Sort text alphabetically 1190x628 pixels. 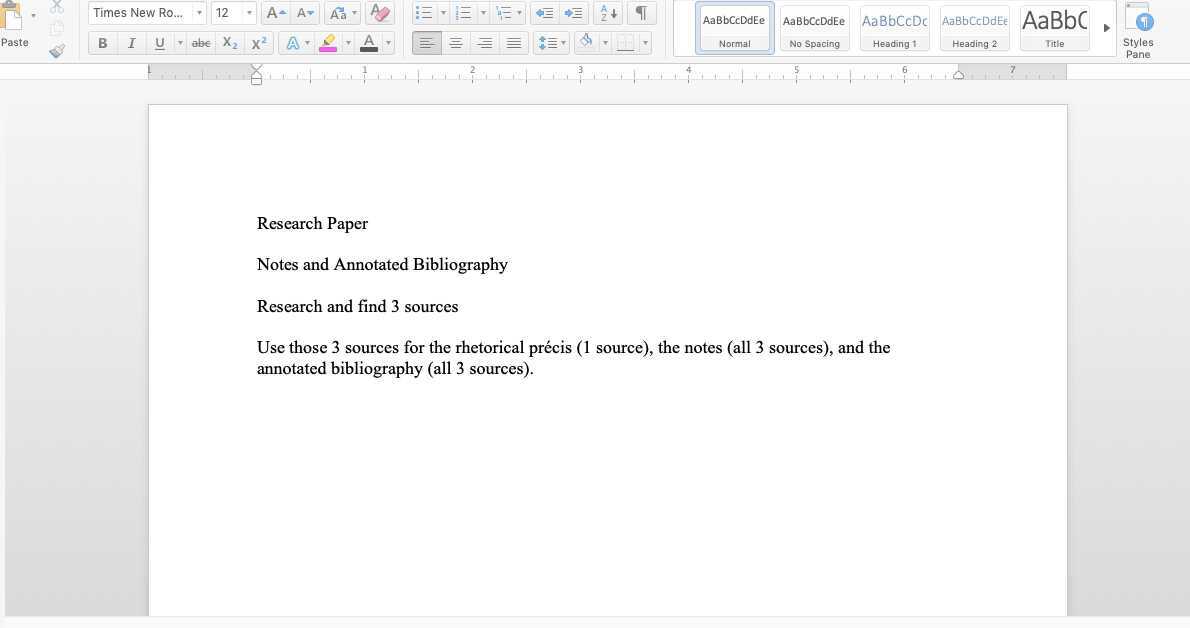tap(607, 13)
